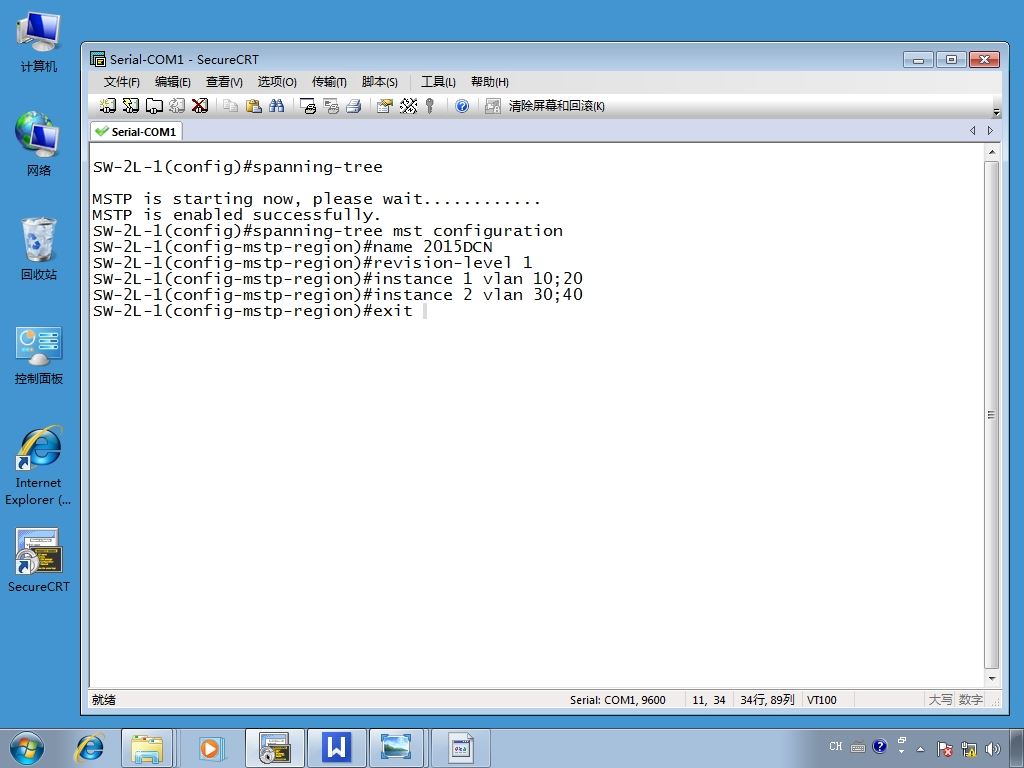Click the Paste clipboard icon
Viewport: 1024px width, 768px height.
click(253, 105)
